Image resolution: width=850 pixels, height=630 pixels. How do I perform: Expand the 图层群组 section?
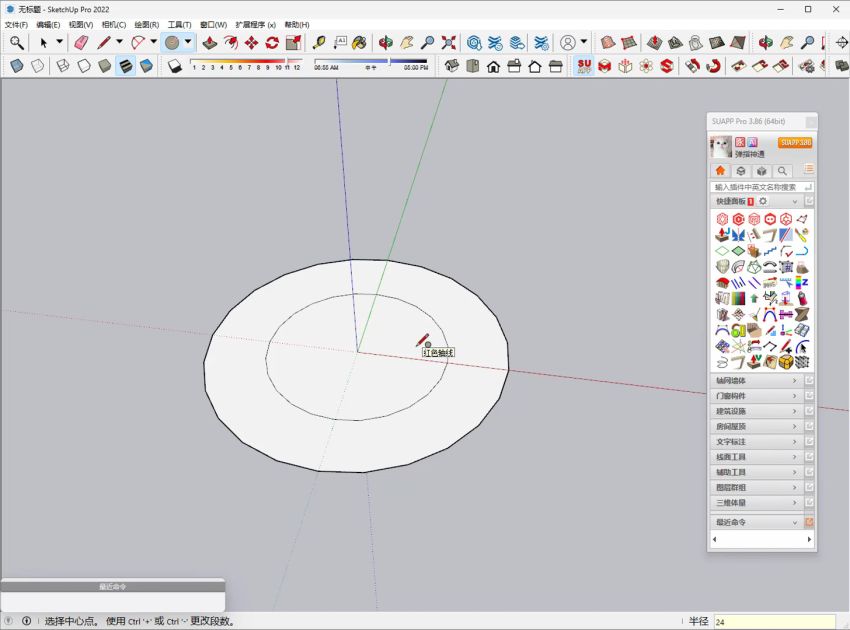(x=755, y=487)
